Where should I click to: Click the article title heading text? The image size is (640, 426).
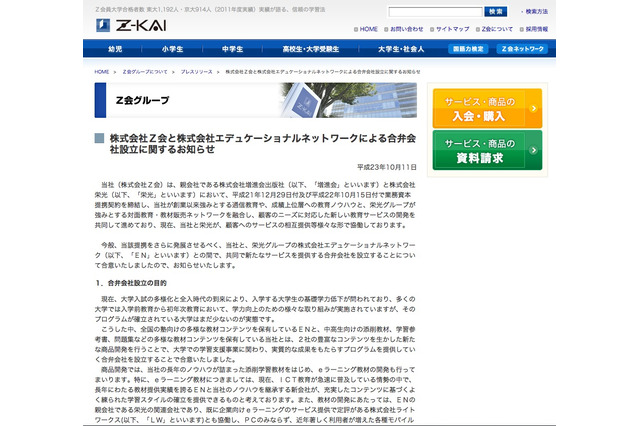(x=262, y=144)
